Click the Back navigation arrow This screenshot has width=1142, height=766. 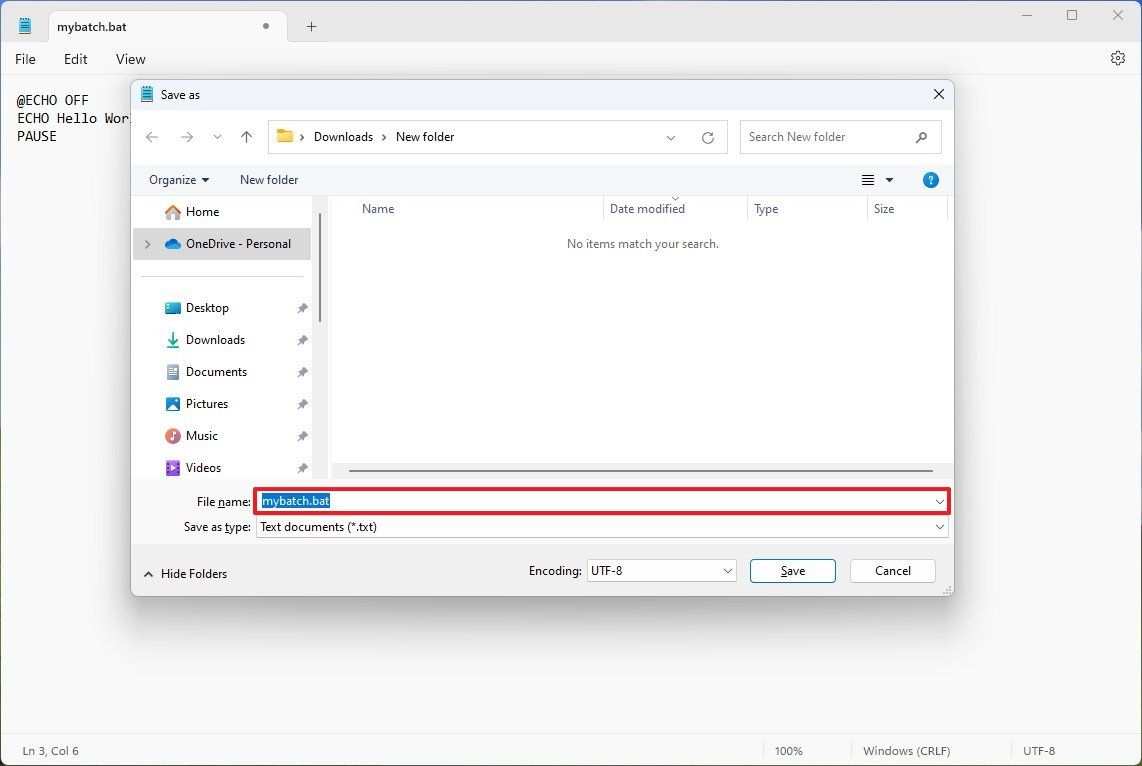point(152,136)
